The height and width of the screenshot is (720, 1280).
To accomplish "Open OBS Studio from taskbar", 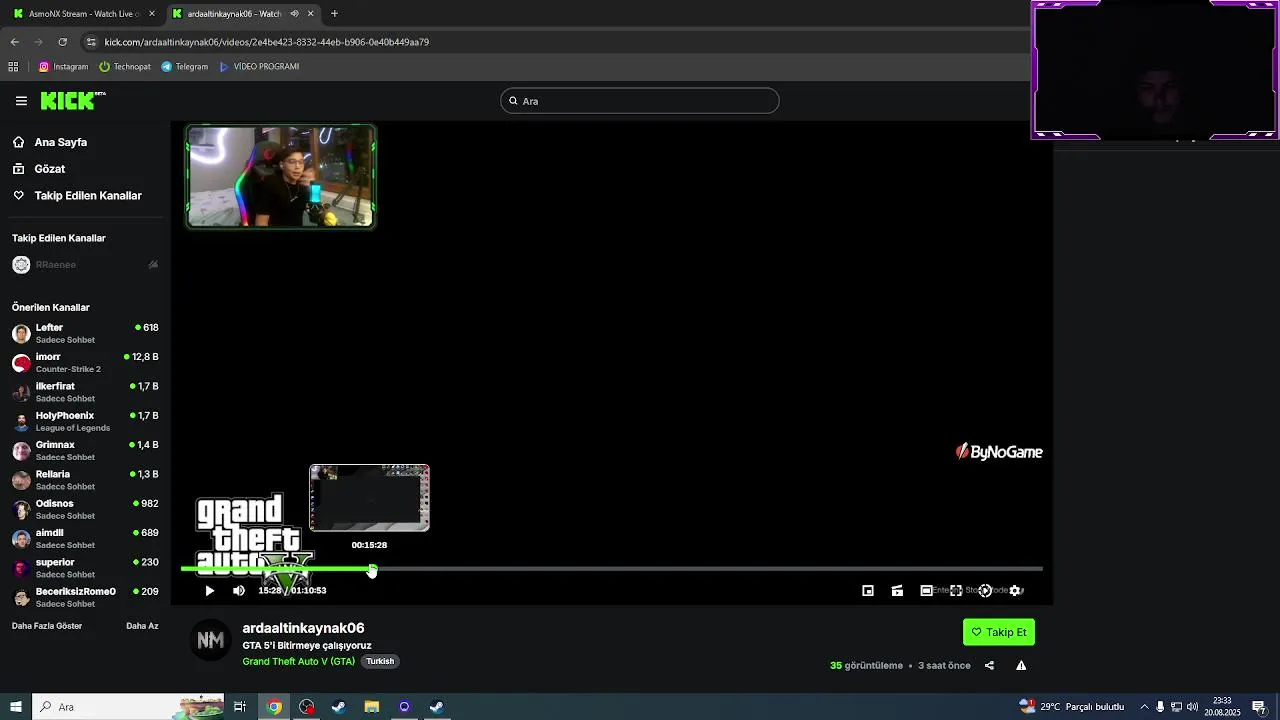I will [x=307, y=707].
